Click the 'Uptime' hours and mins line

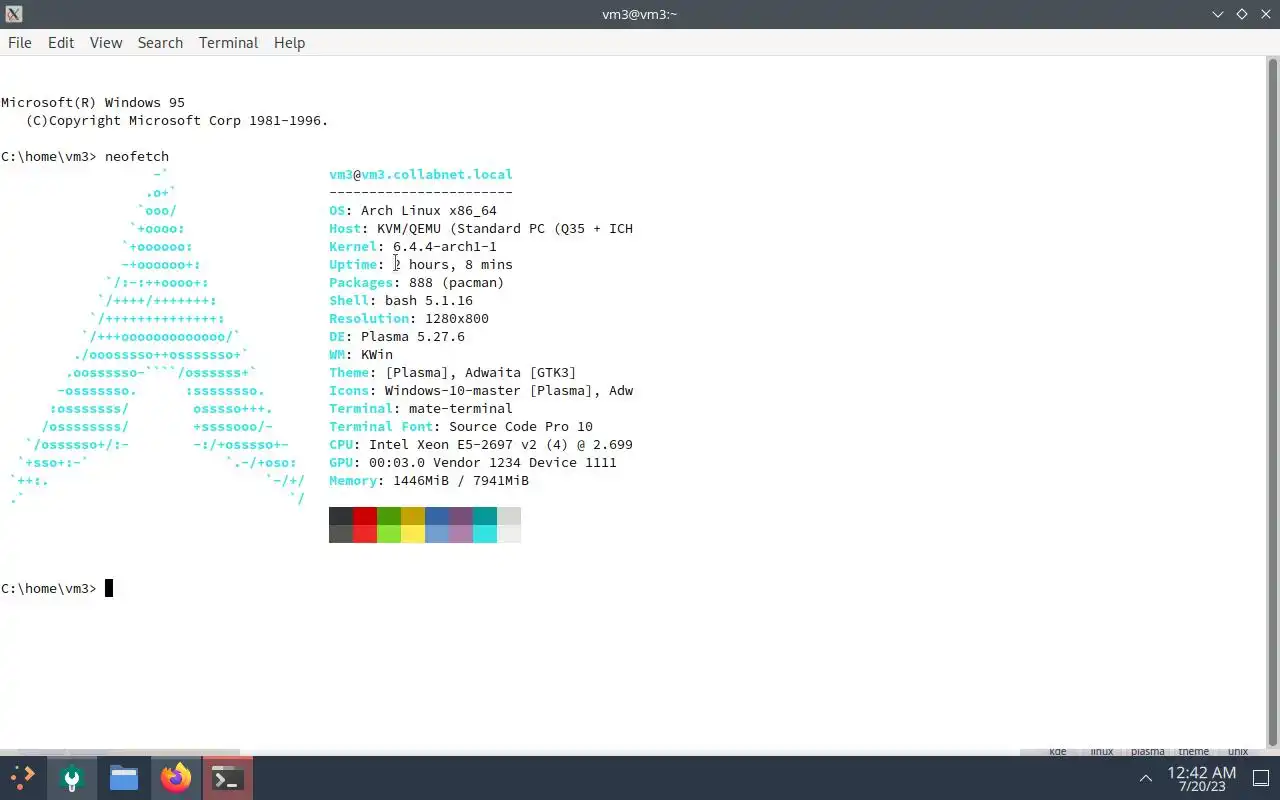[421, 264]
